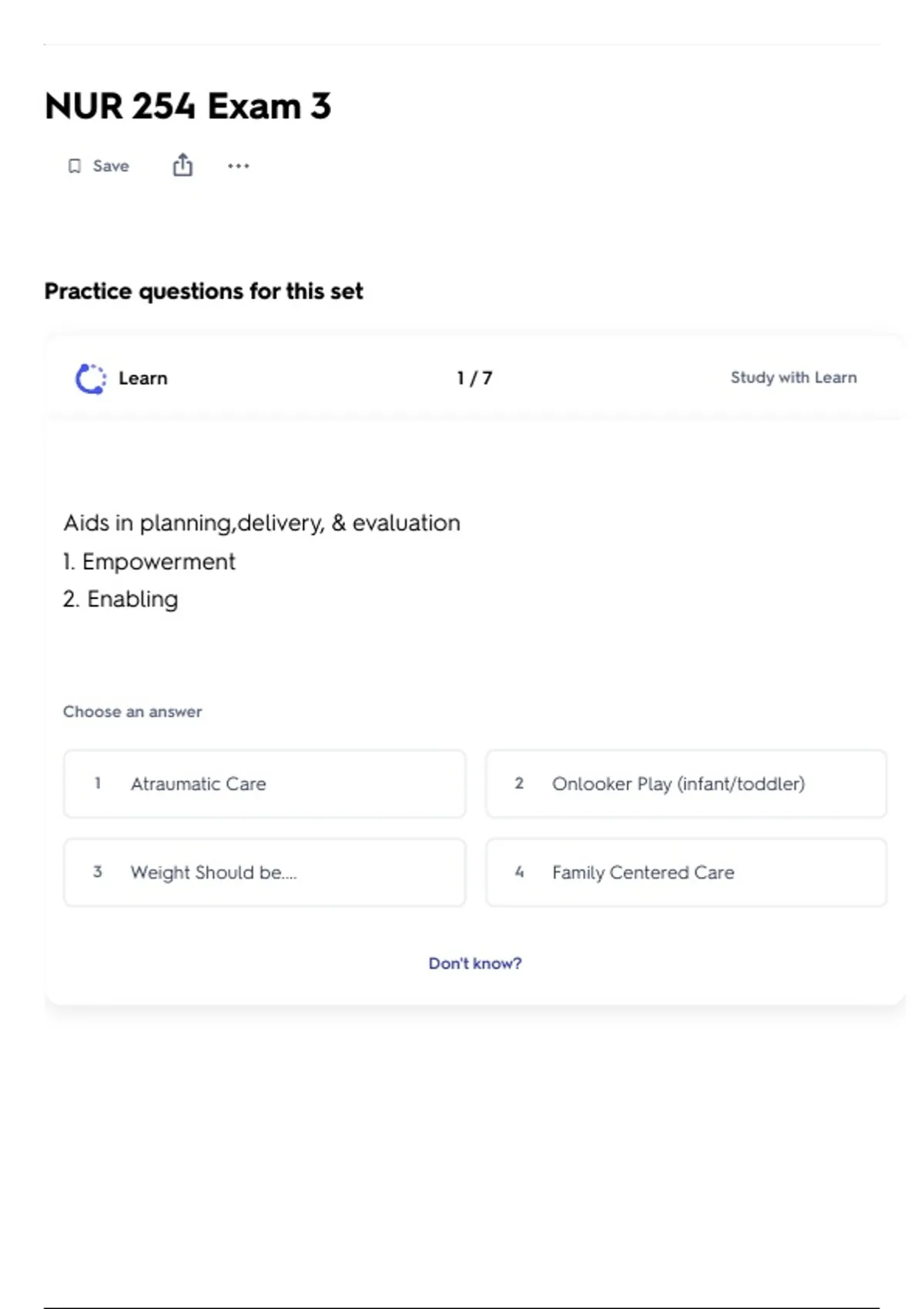Click the Learn label
The width and height of the screenshot is (924, 1309).
[x=143, y=378]
